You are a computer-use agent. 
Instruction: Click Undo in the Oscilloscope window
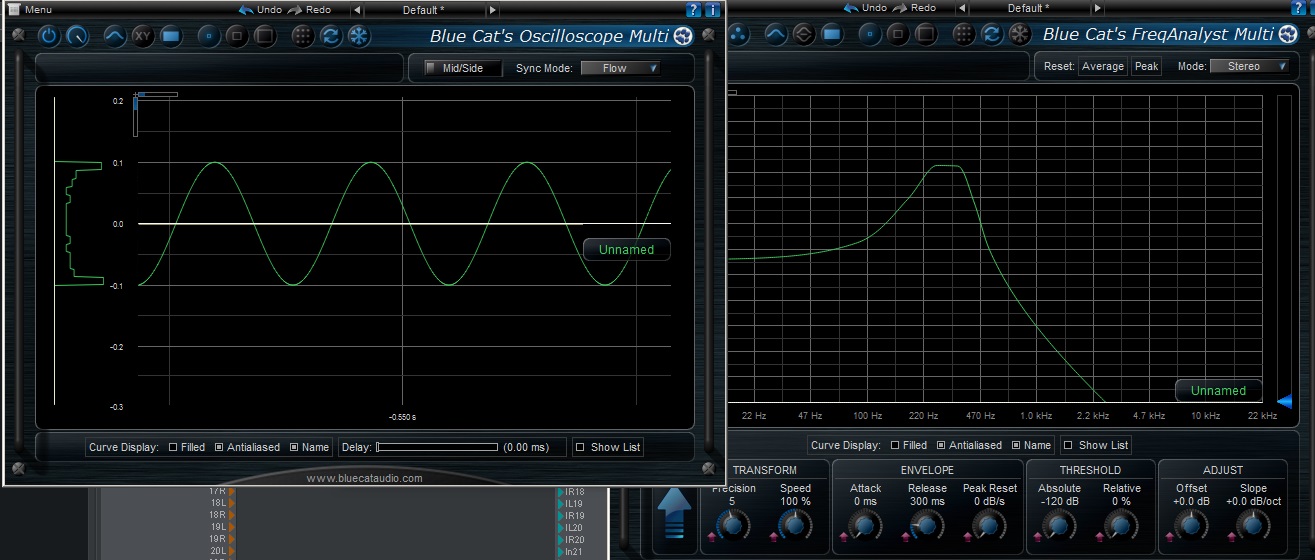click(x=261, y=10)
